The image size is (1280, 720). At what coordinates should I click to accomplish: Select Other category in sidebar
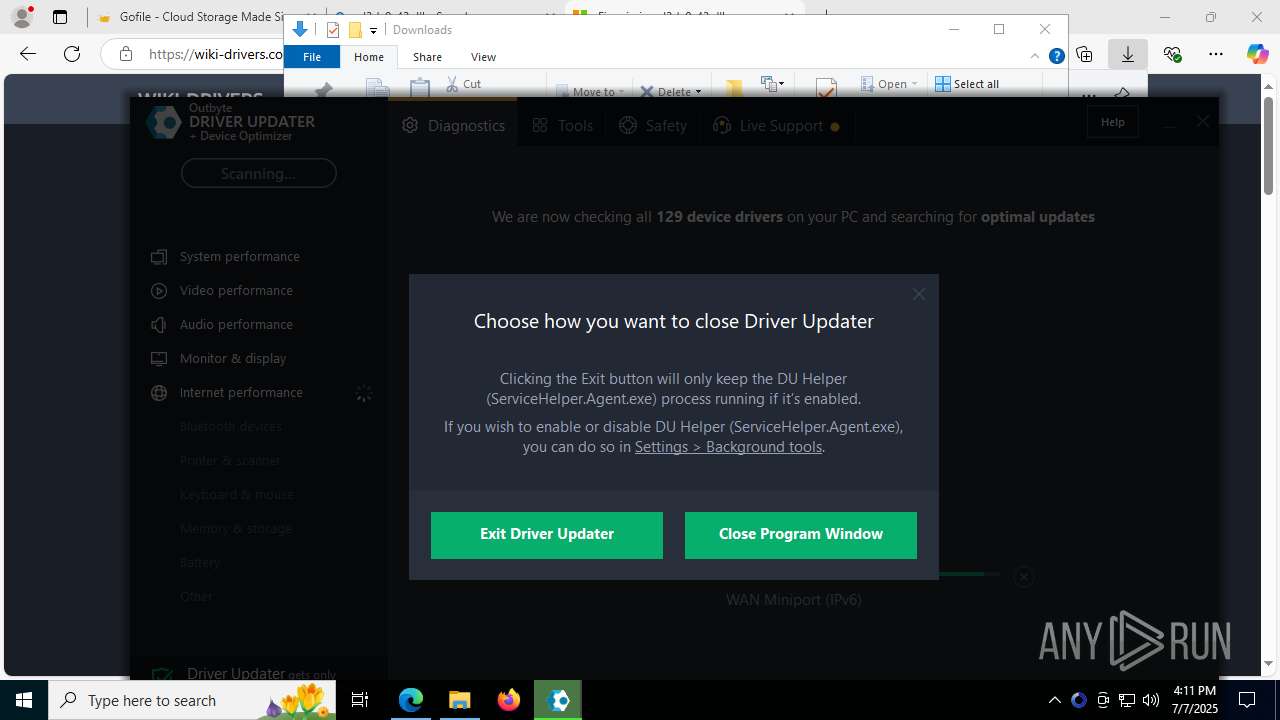click(196, 597)
